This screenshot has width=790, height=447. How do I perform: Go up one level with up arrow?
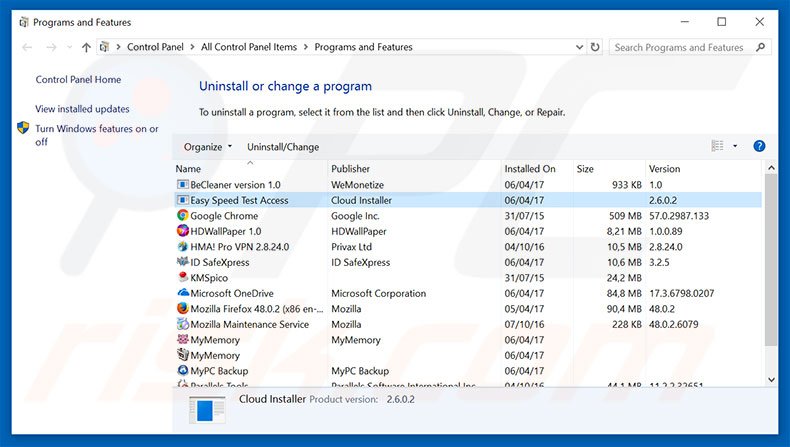click(x=87, y=47)
